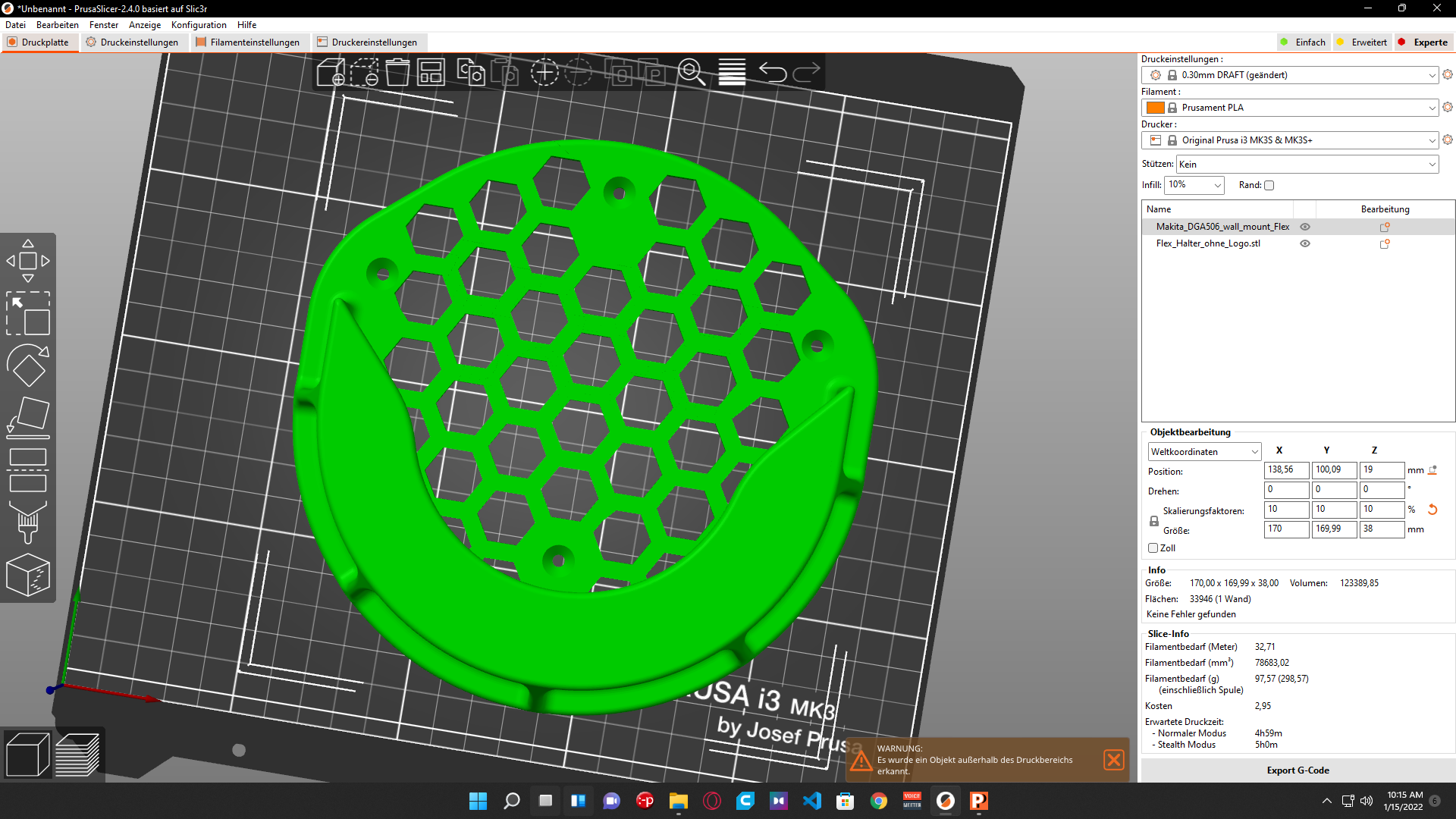Click the Redo arrow icon
This screenshot has width=1456, height=819.
pyautogui.click(x=806, y=72)
